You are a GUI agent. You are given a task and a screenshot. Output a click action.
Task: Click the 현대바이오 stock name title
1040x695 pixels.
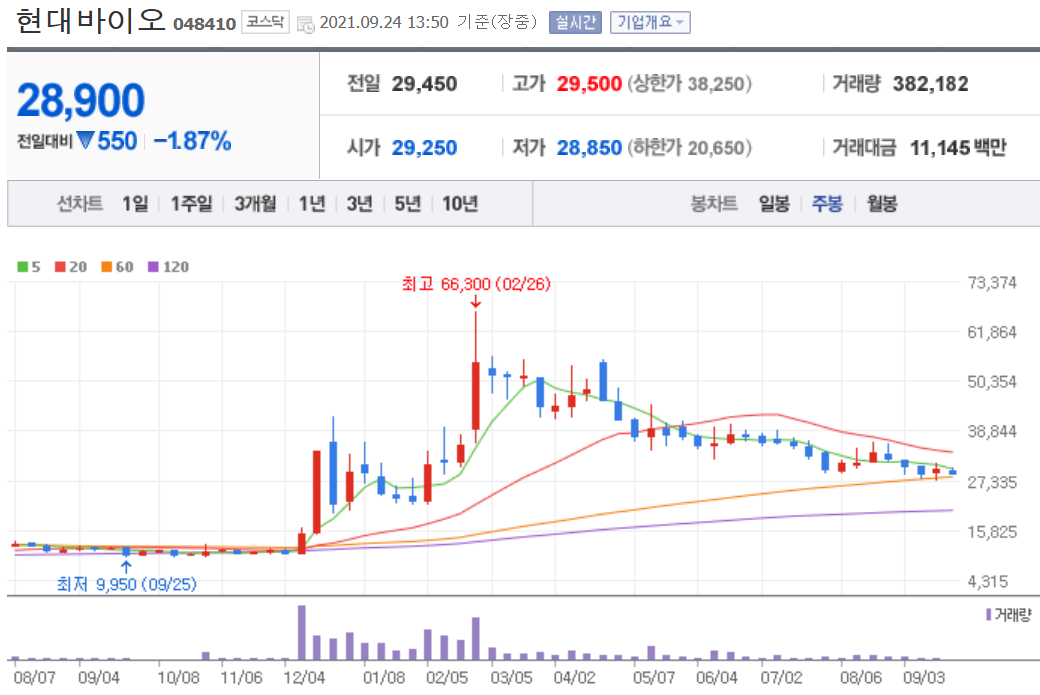90,21
